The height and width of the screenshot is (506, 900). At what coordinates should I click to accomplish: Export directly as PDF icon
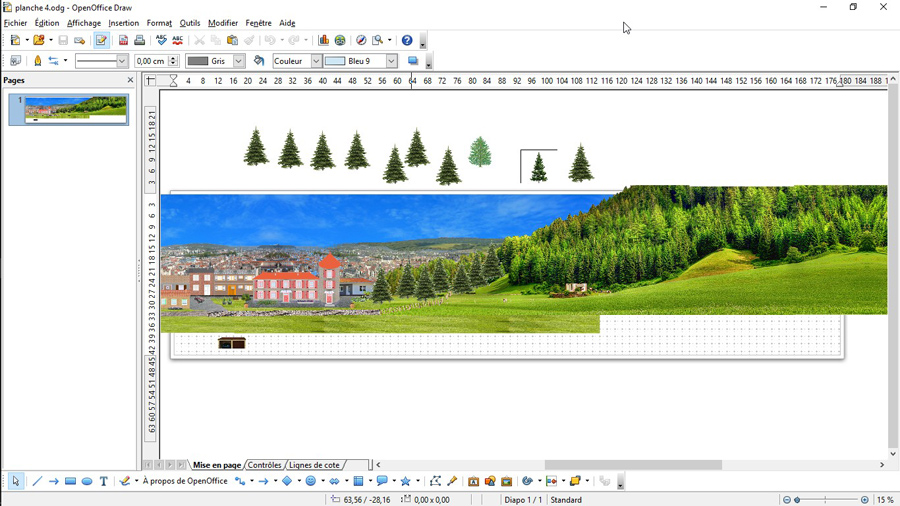124,41
